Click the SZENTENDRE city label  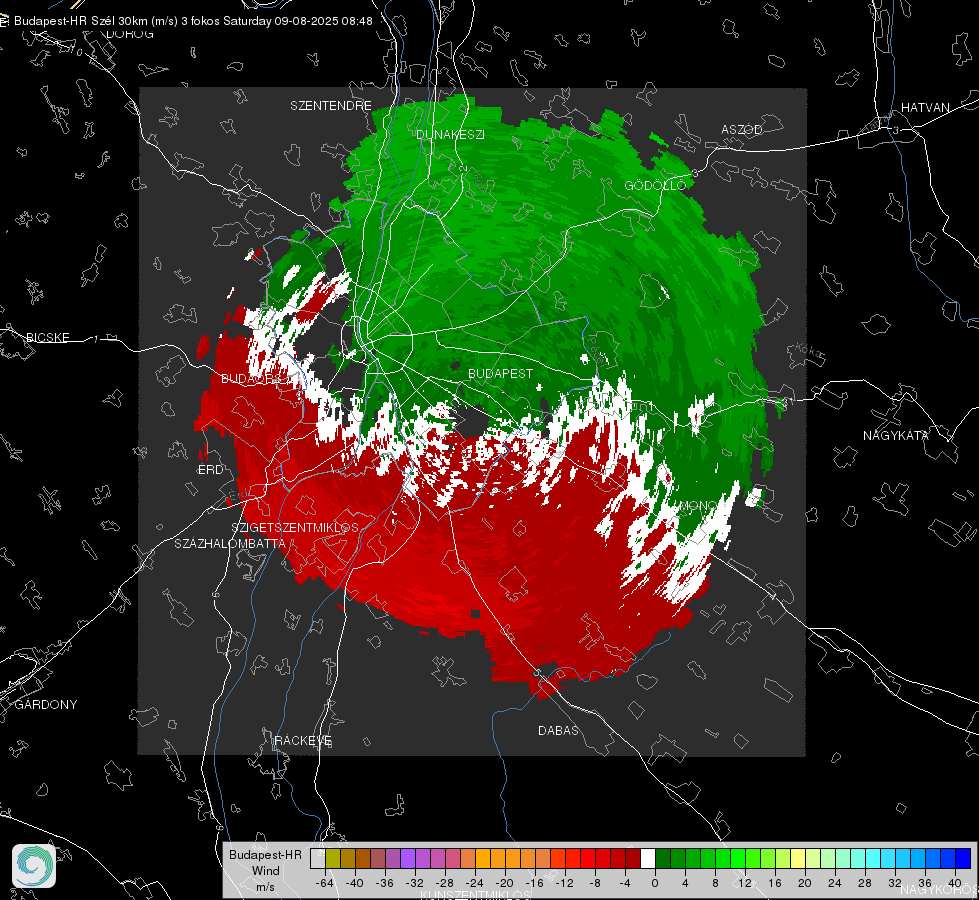pyautogui.click(x=331, y=106)
